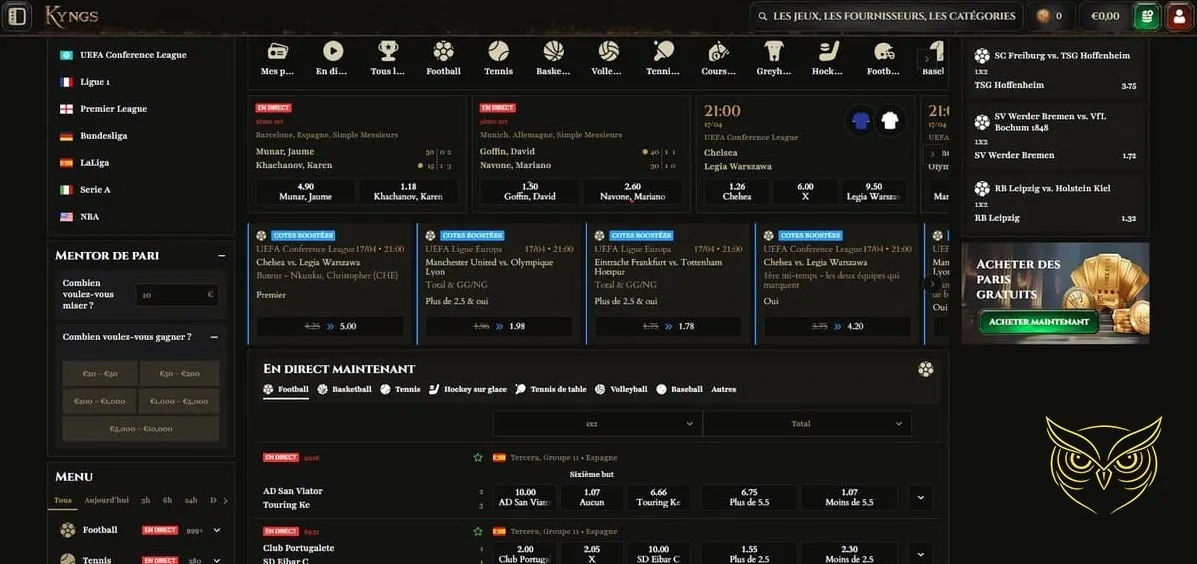The height and width of the screenshot is (564, 1197).
Task: Open the NBA league link
Action: [x=89, y=217]
